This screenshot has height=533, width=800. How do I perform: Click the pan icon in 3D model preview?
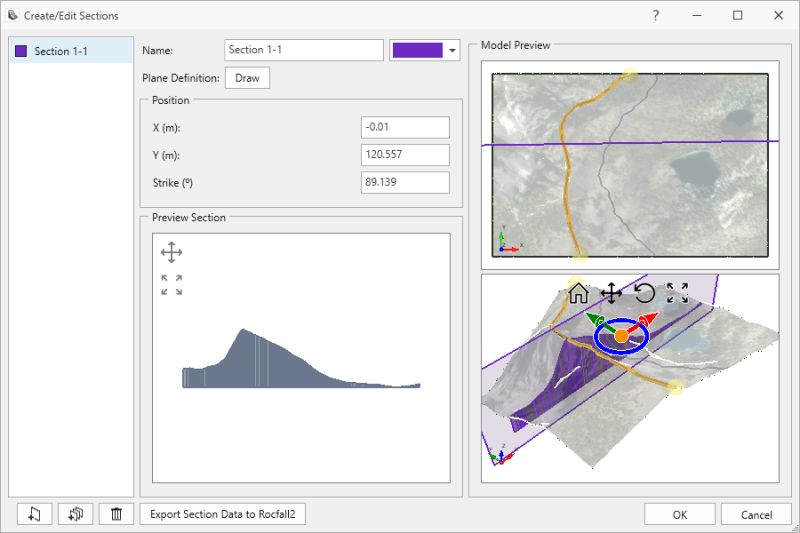tap(611, 293)
